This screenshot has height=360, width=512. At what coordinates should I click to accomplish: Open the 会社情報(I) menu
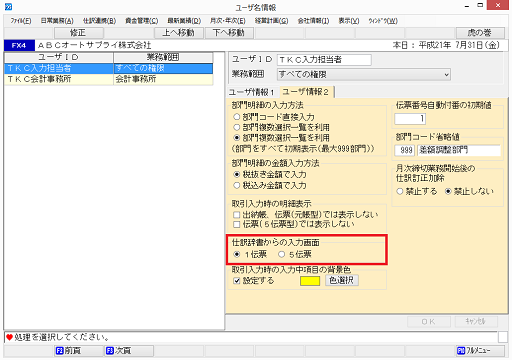(x=313, y=21)
